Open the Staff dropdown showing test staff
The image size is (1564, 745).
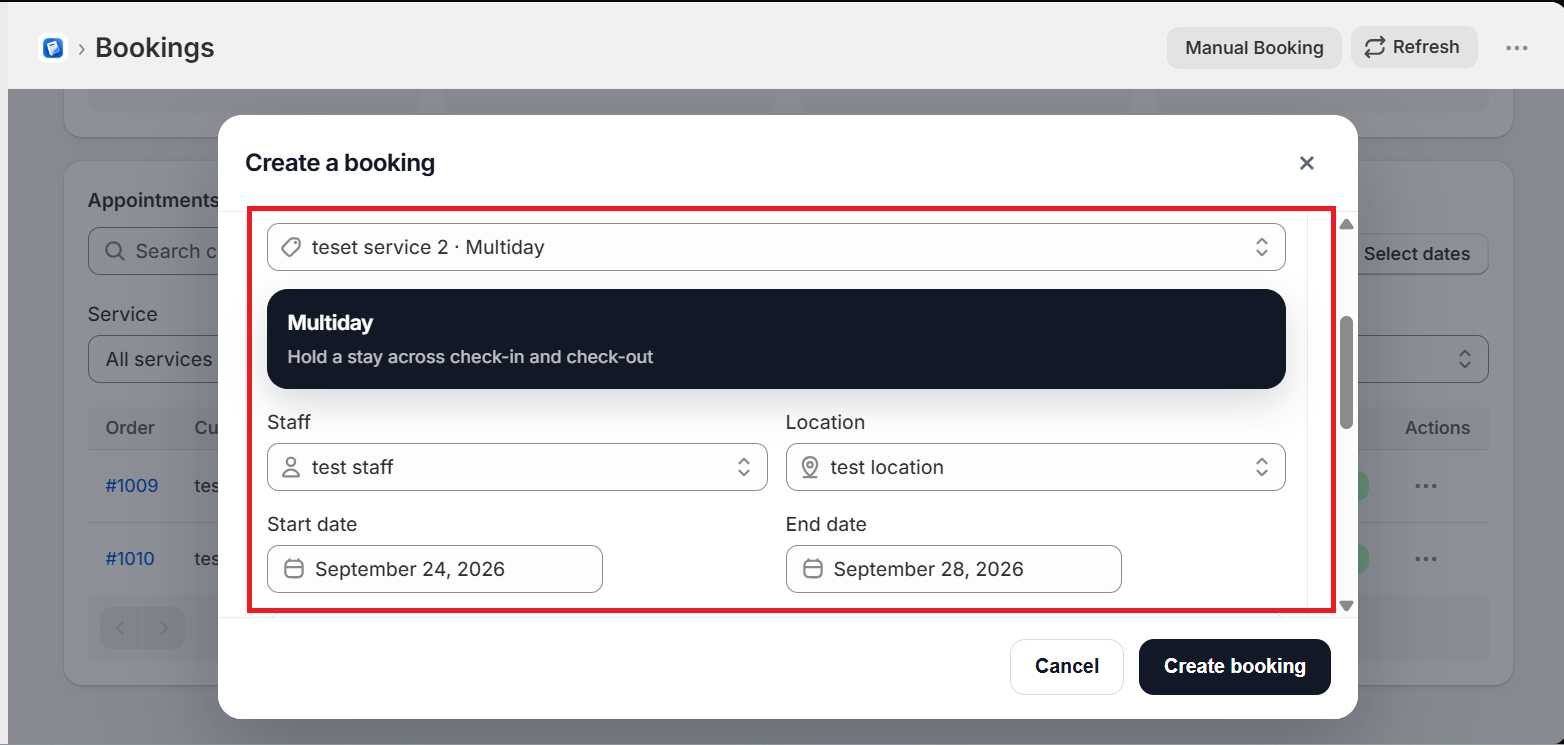point(517,467)
